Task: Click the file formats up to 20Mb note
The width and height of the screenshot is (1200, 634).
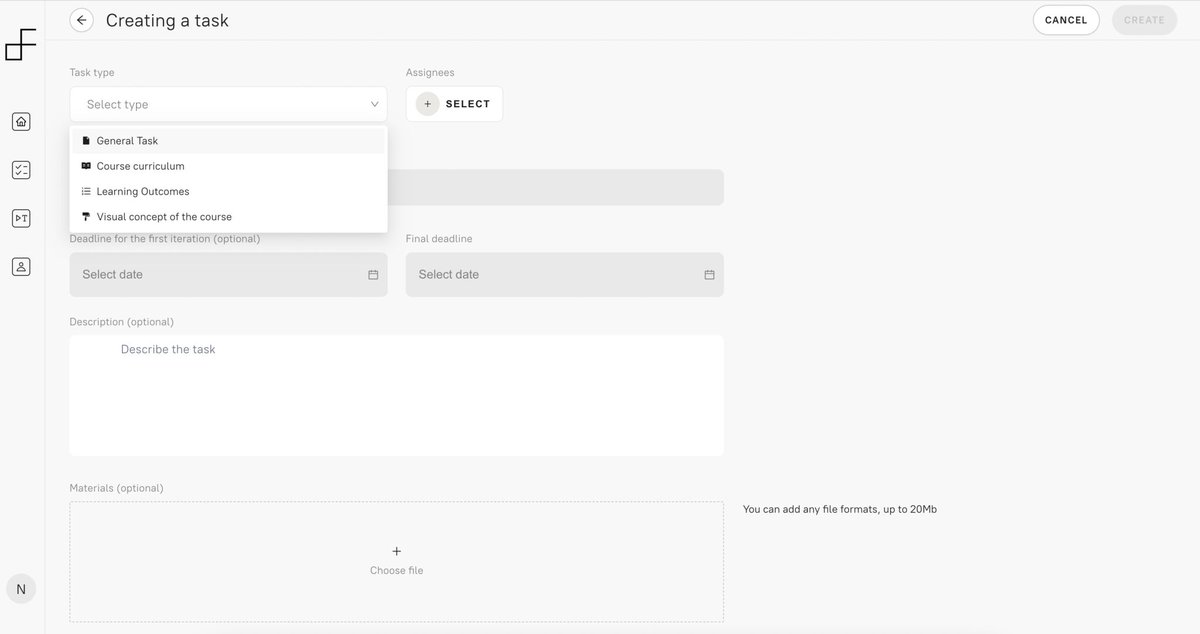Action: [x=840, y=509]
